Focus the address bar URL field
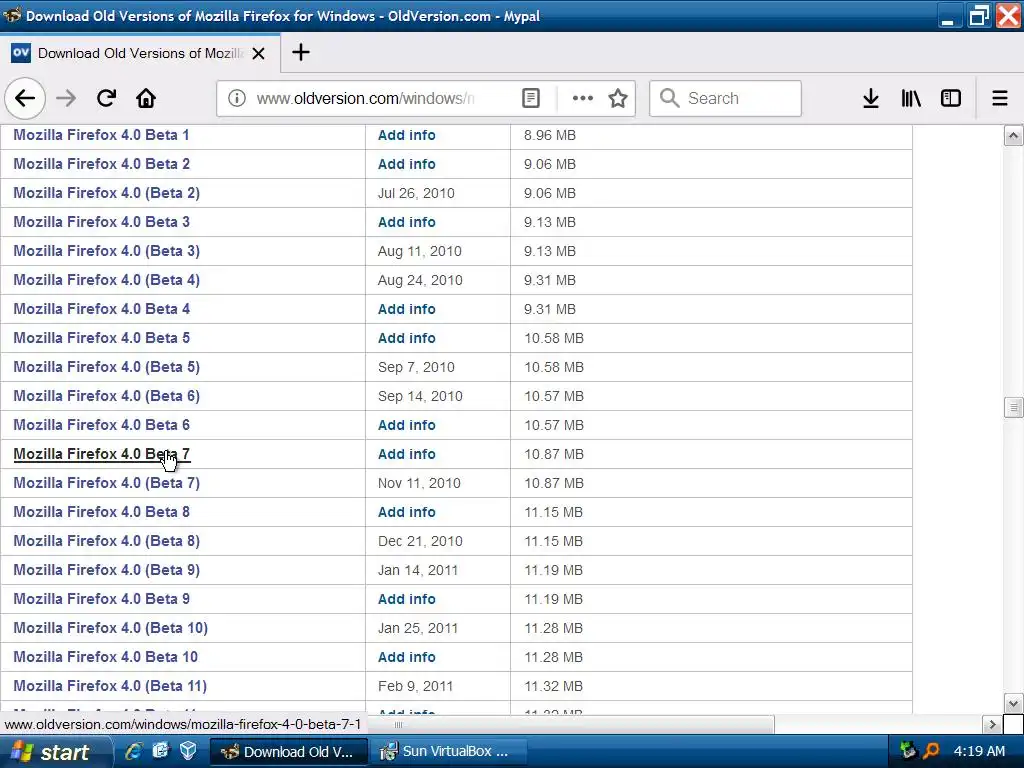This screenshot has width=1024, height=768. (x=366, y=99)
